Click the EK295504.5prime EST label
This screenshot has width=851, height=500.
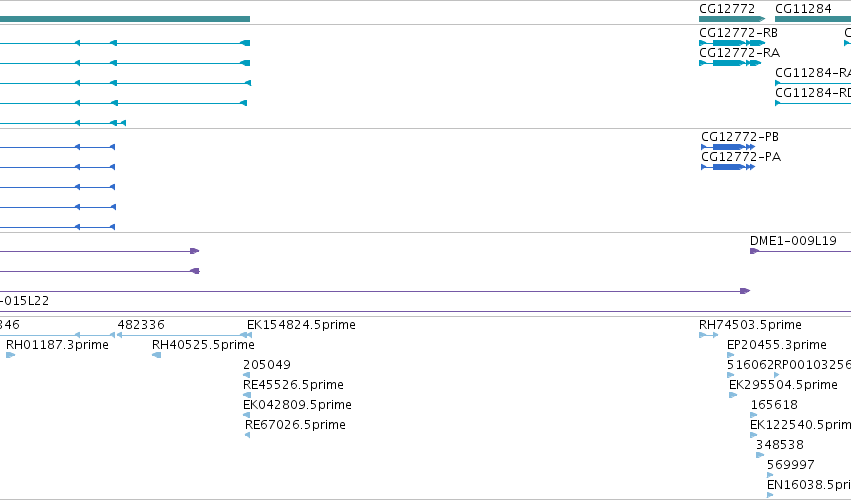[783, 385]
